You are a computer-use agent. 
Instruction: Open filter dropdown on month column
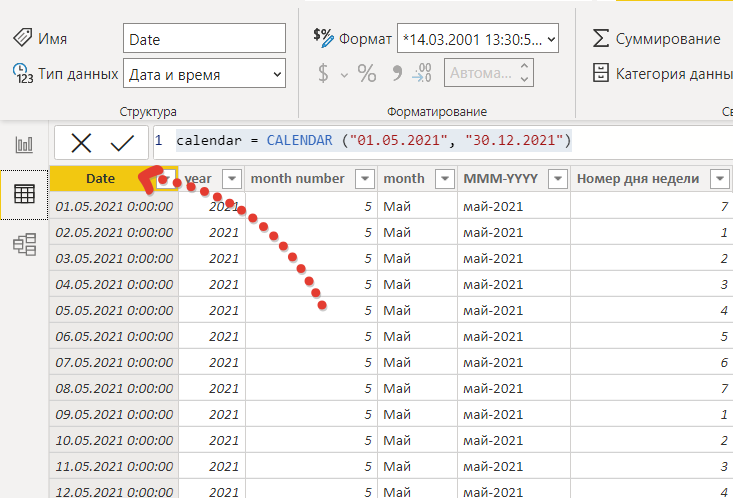pyautogui.click(x=445, y=179)
